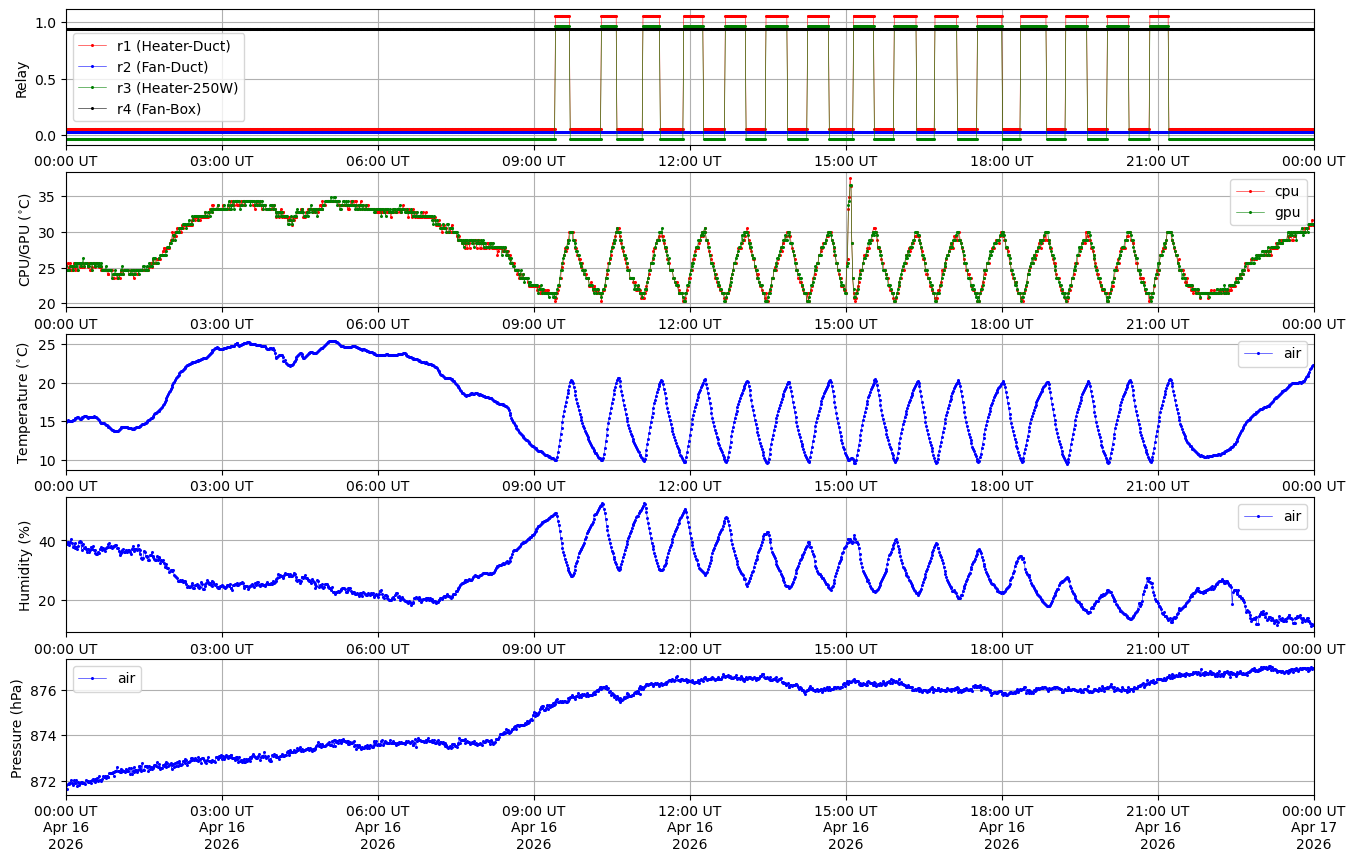
Task: Select the r4 (Fan-Box) legend entry
Action: coord(158,108)
